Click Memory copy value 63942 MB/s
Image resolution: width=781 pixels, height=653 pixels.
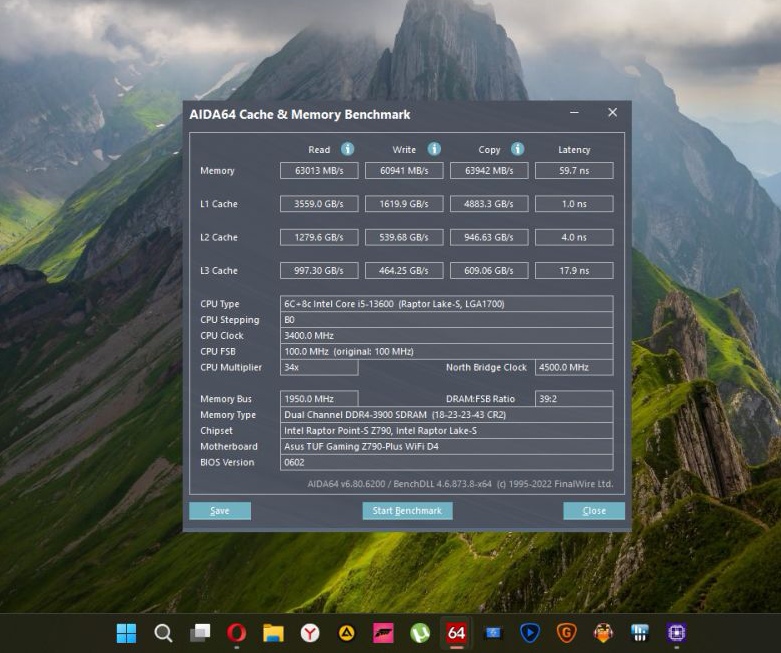point(489,170)
